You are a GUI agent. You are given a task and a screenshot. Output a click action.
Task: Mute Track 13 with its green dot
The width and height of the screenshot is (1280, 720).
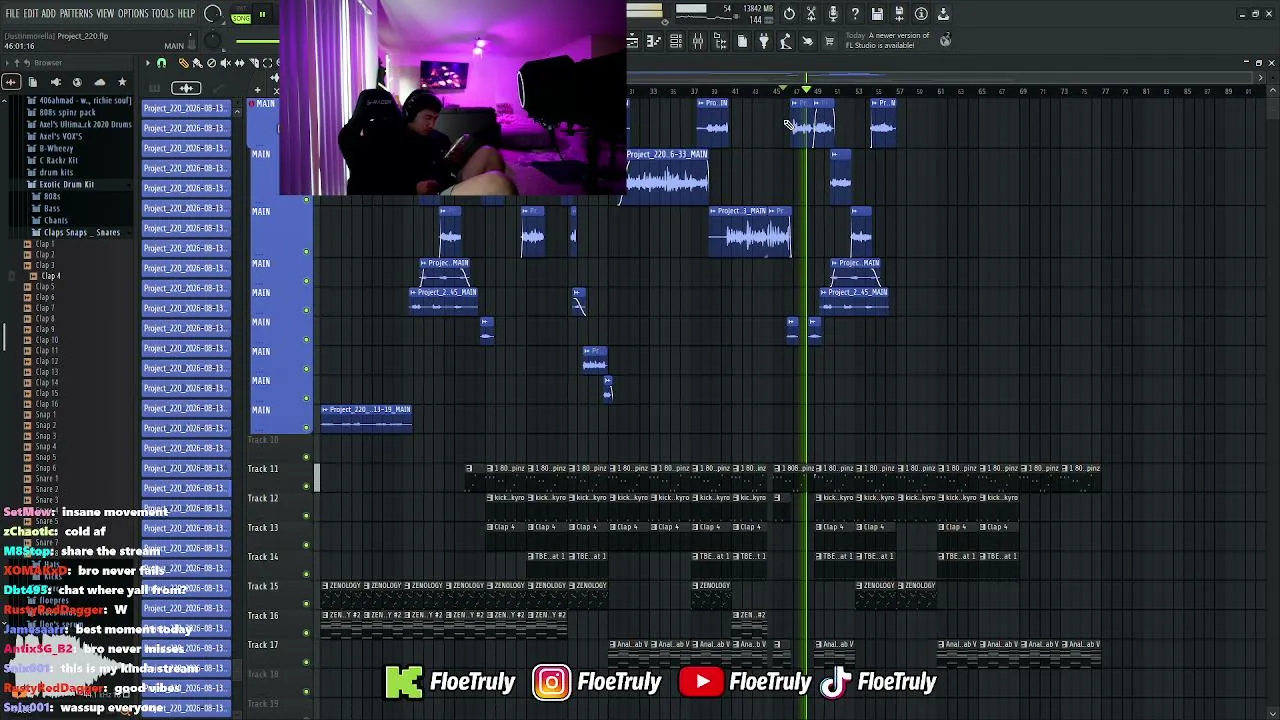307,545
